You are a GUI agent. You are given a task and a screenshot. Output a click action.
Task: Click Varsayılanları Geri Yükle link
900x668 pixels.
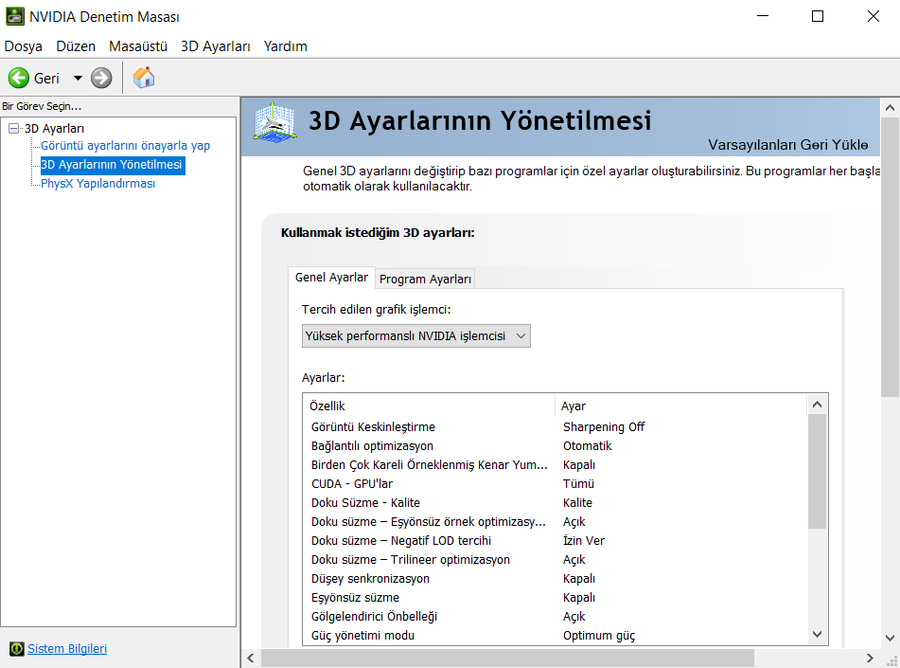tap(788, 145)
